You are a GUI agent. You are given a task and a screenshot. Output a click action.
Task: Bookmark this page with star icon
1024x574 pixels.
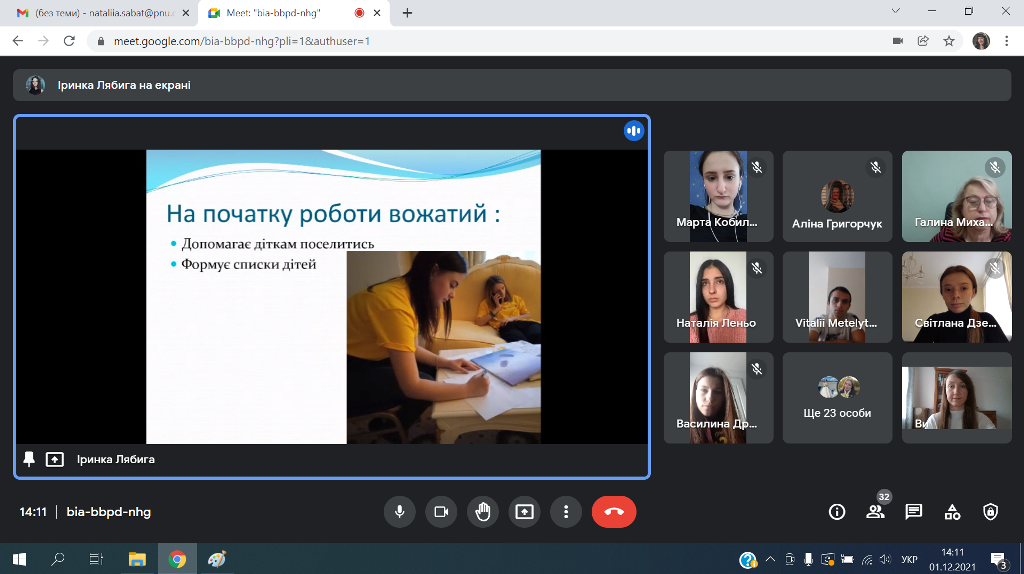point(949,41)
